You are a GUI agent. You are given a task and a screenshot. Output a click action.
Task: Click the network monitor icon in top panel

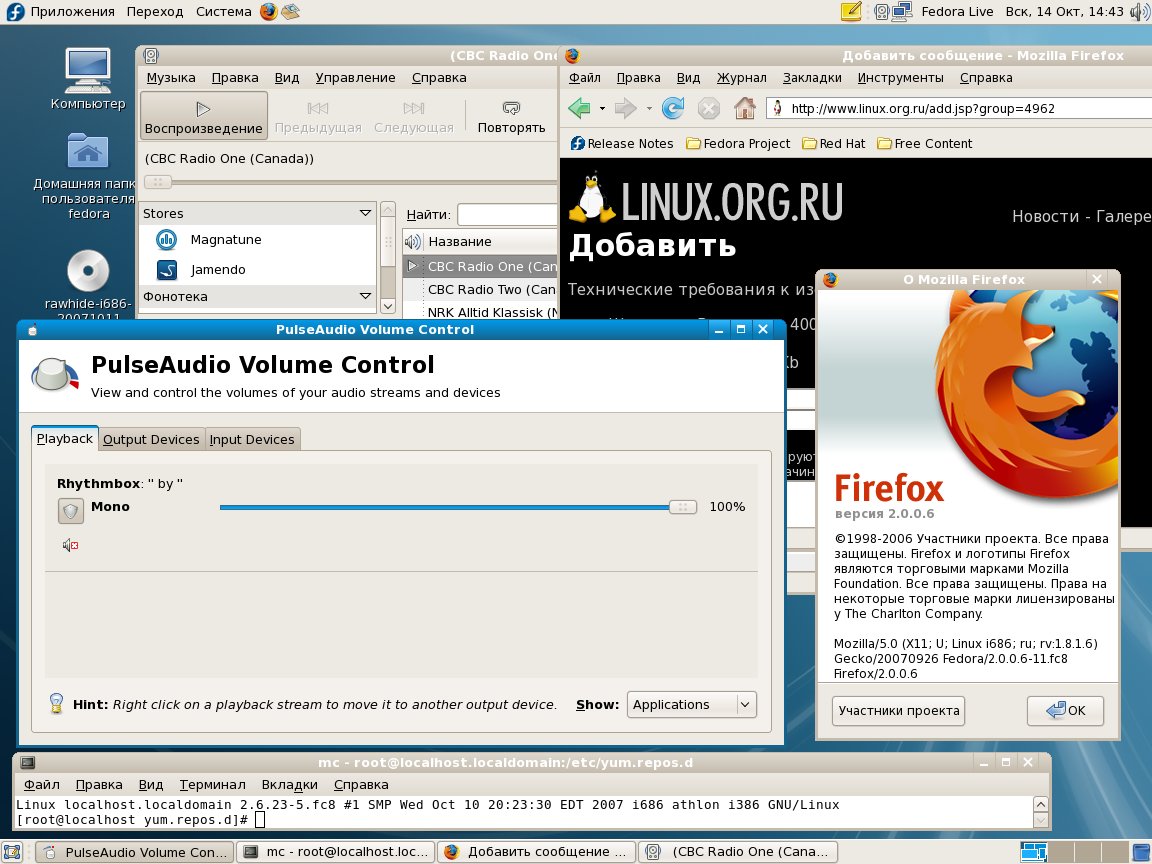coord(901,11)
